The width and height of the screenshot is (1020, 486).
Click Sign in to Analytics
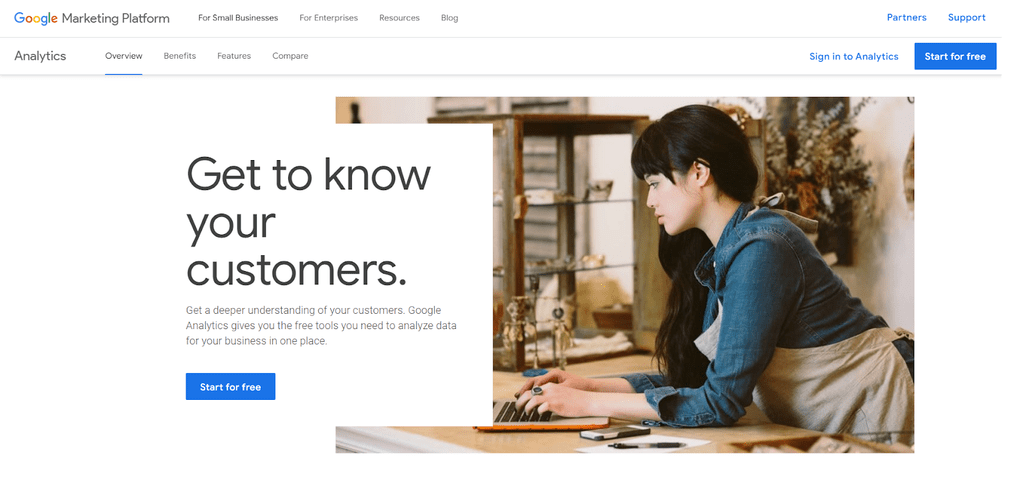[x=853, y=57]
